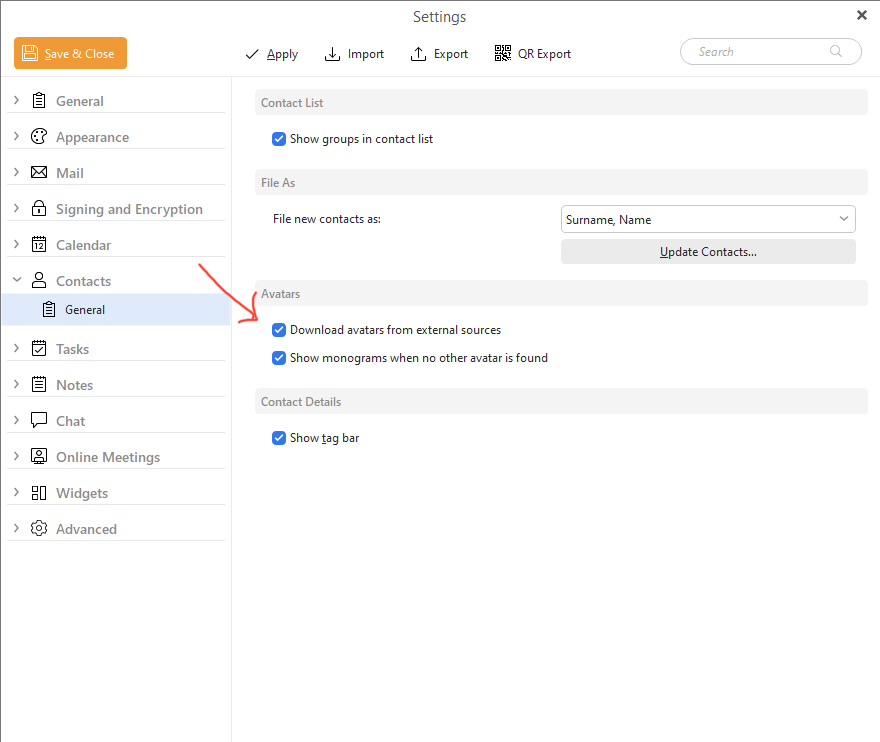Screen dimensions: 880x742
Task: Collapse the Contacts section chevron
Action: point(16,281)
